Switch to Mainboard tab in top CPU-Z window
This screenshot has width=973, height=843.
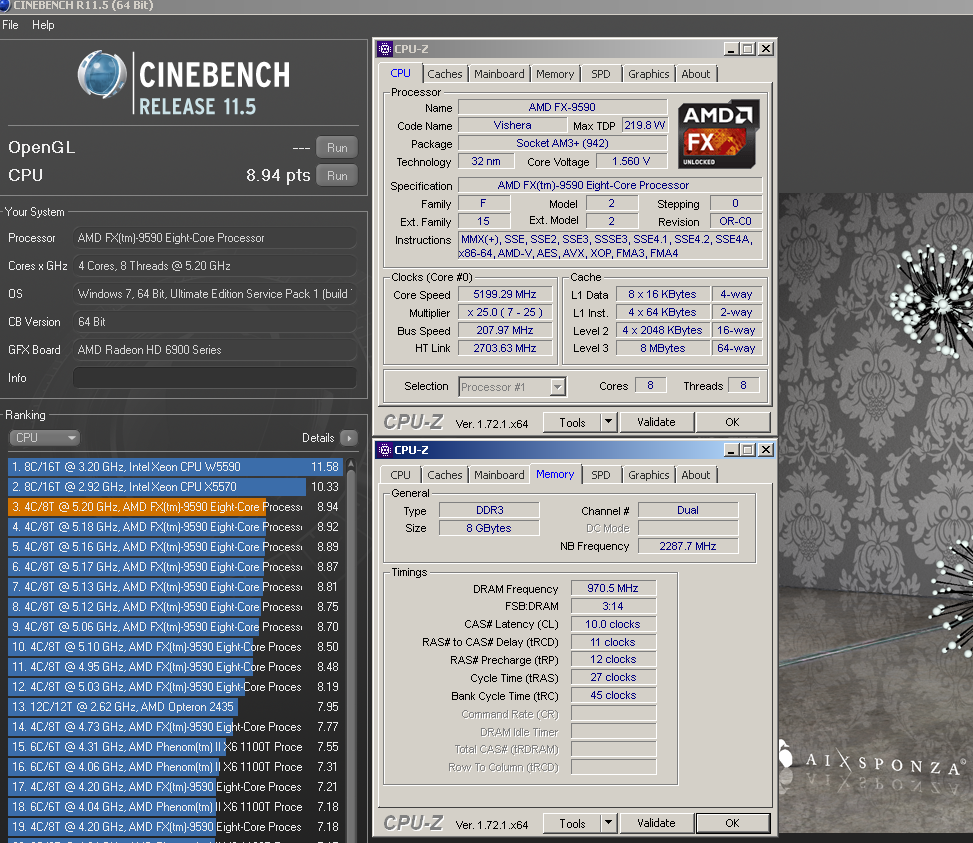(500, 74)
